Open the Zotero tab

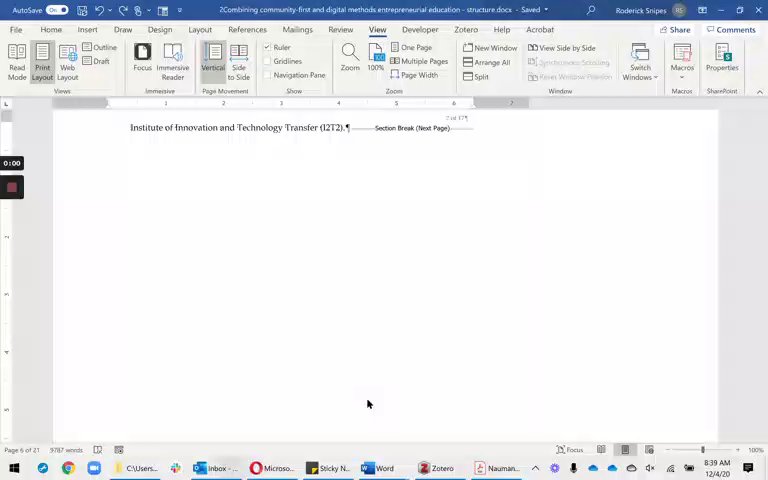[466, 29]
